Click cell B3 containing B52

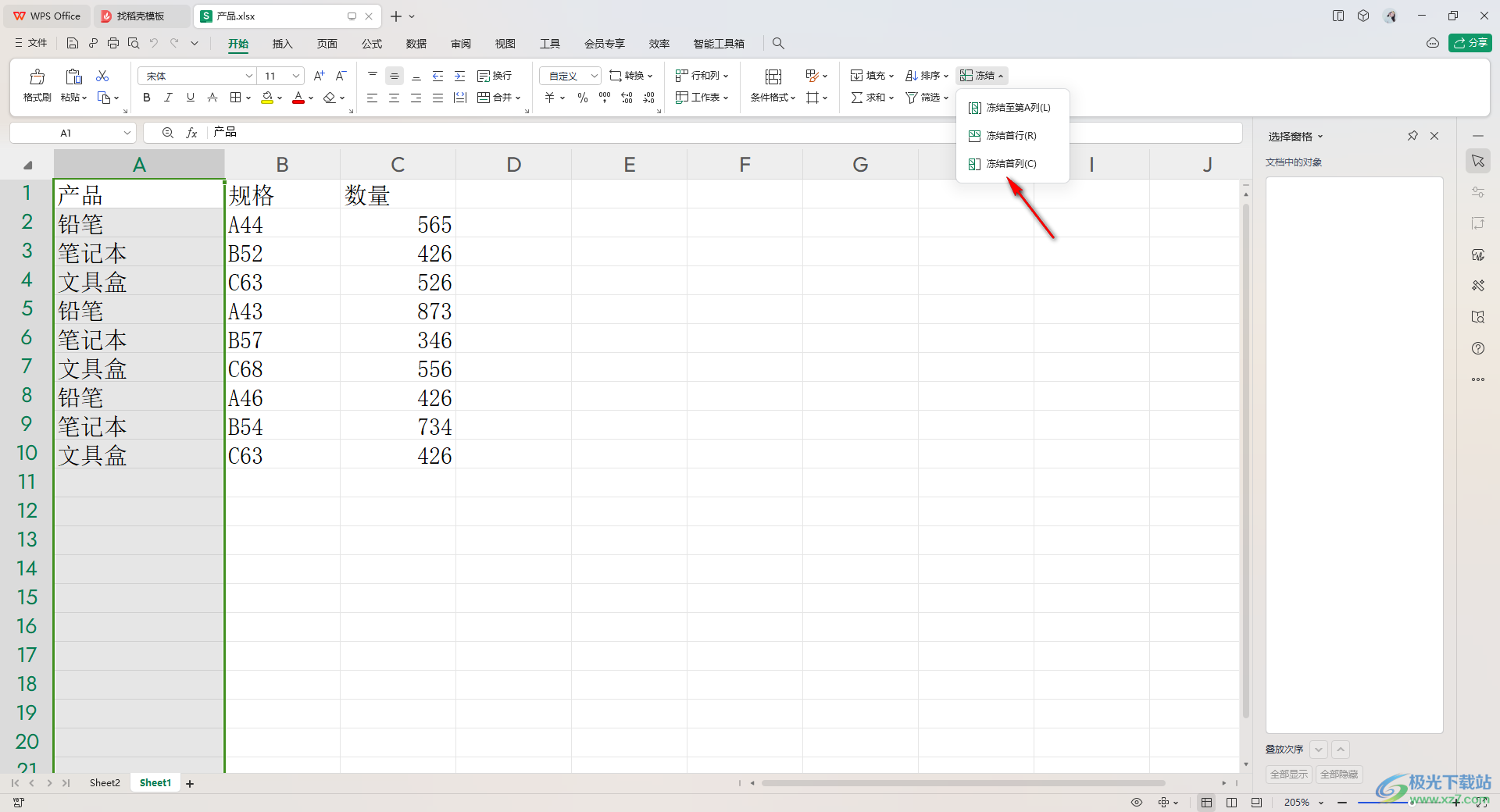click(x=282, y=254)
